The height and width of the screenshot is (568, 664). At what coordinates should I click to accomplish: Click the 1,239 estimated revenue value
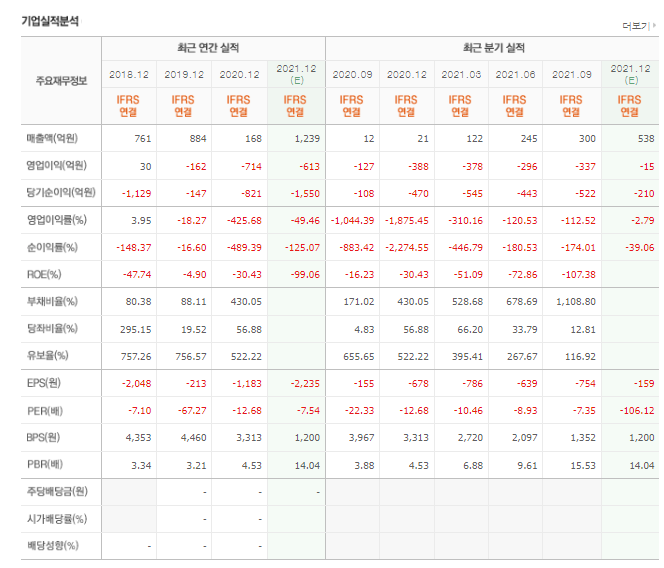(x=307, y=139)
